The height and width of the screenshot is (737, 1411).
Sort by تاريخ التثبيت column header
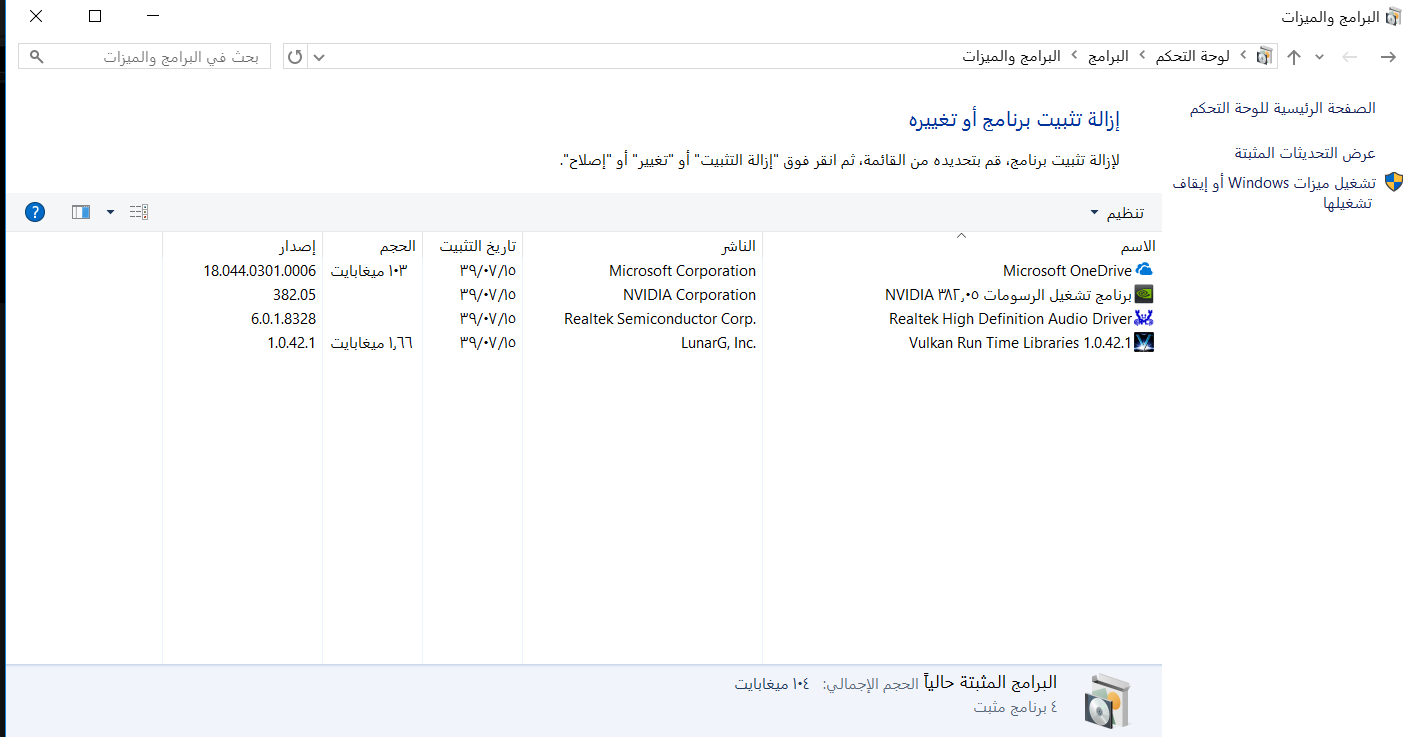pyautogui.click(x=478, y=246)
